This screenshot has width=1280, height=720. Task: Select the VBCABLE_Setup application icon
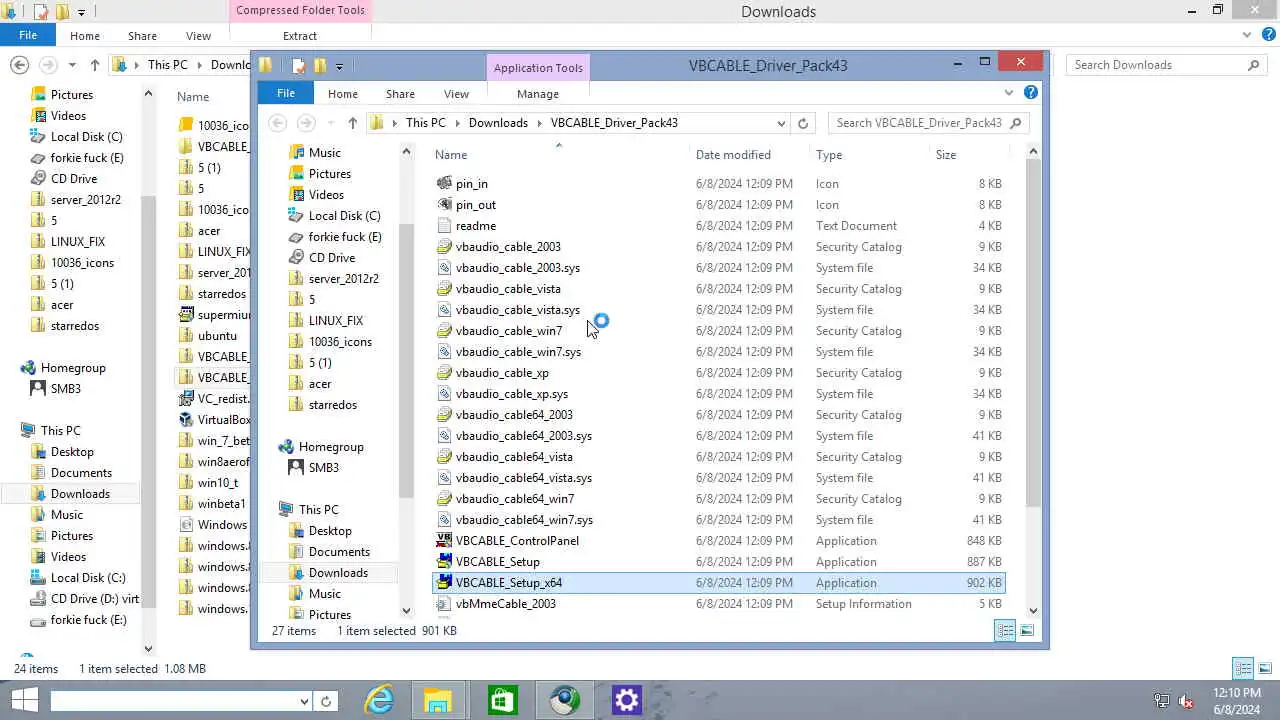point(445,562)
